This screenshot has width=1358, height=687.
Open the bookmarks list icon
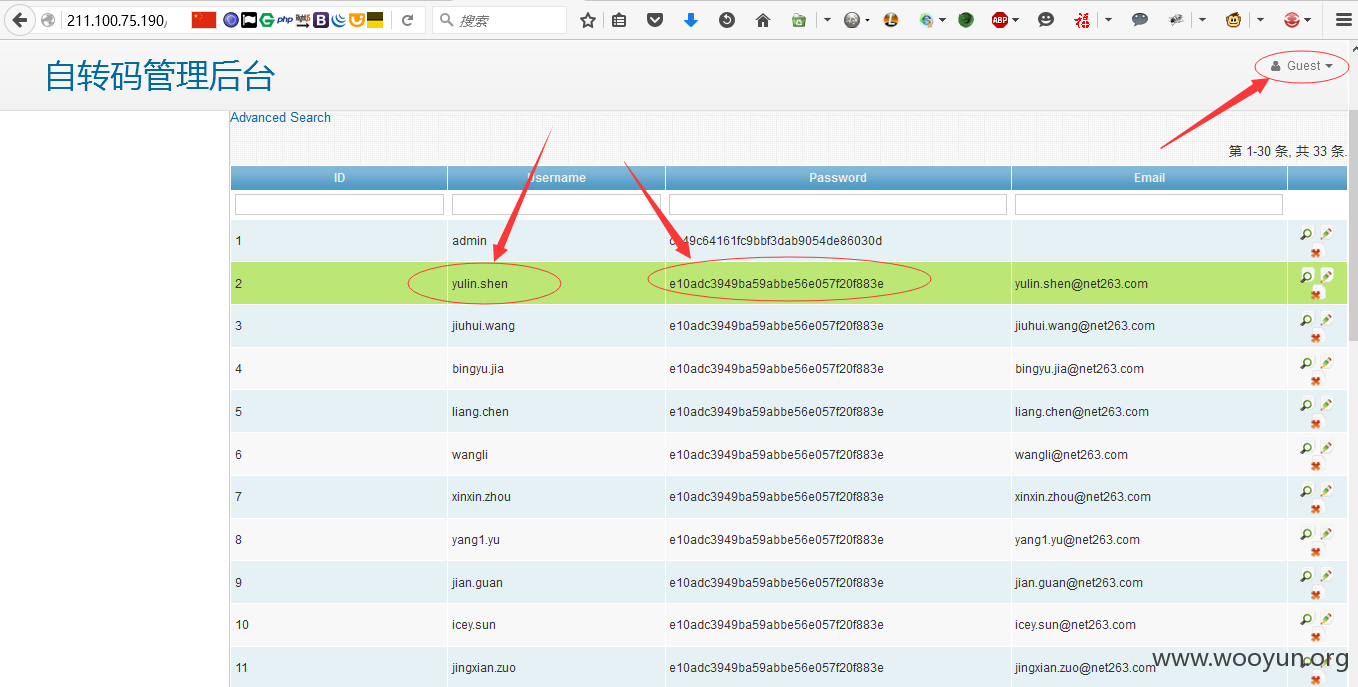619,20
